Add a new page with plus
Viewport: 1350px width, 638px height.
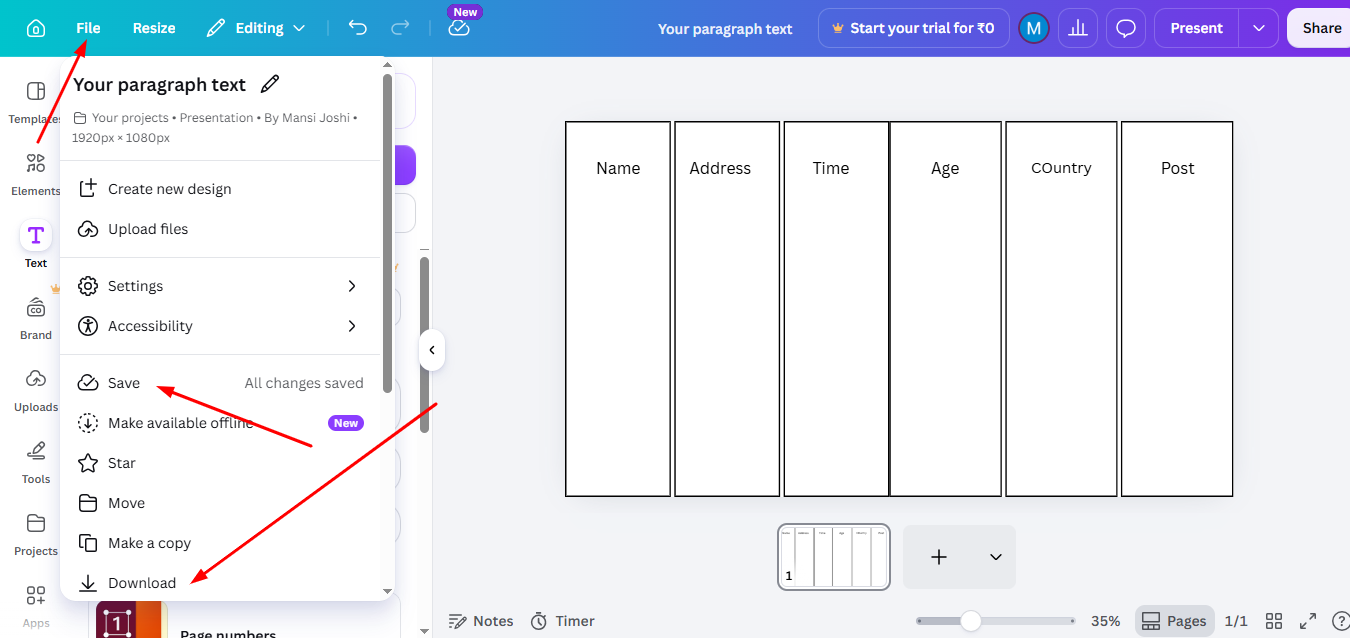tap(939, 557)
